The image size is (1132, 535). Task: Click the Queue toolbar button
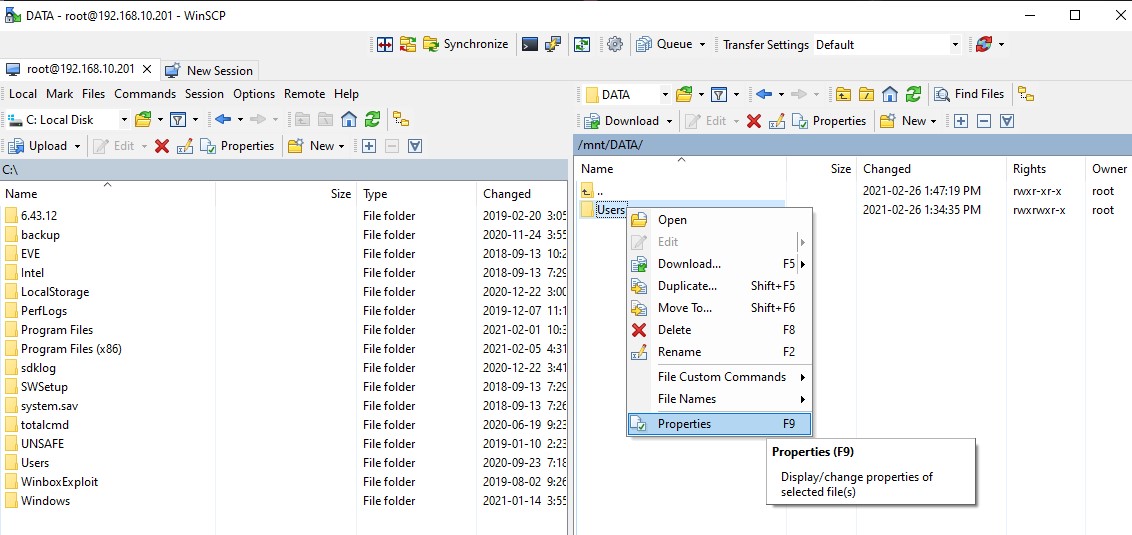click(x=665, y=44)
